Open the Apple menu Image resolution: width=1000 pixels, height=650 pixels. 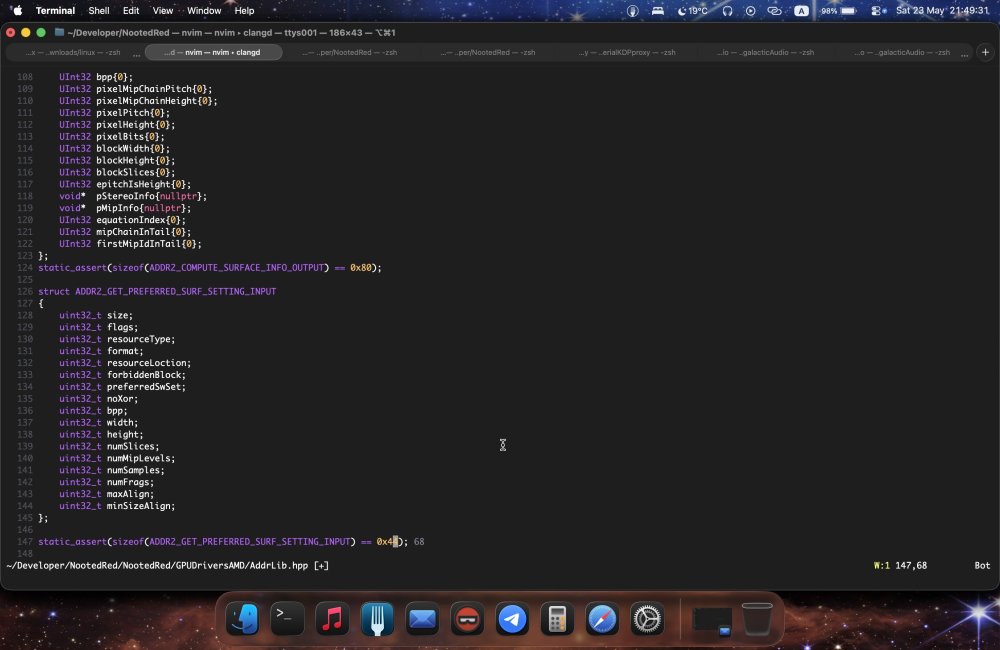(18, 10)
